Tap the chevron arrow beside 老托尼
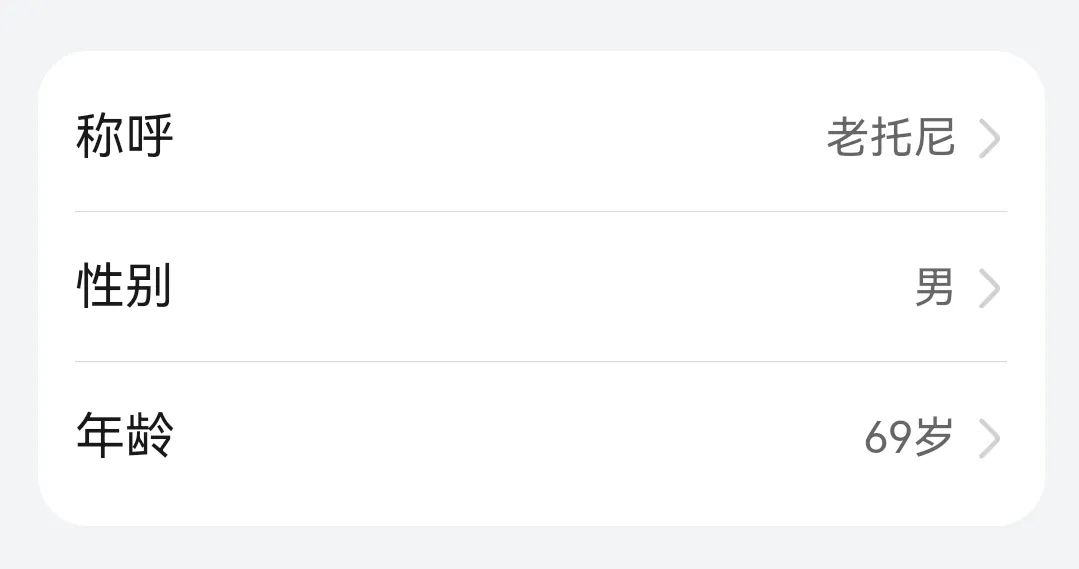The height and width of the screenshot is (569, 1079). pyautogui.click(x=989, y=138)
